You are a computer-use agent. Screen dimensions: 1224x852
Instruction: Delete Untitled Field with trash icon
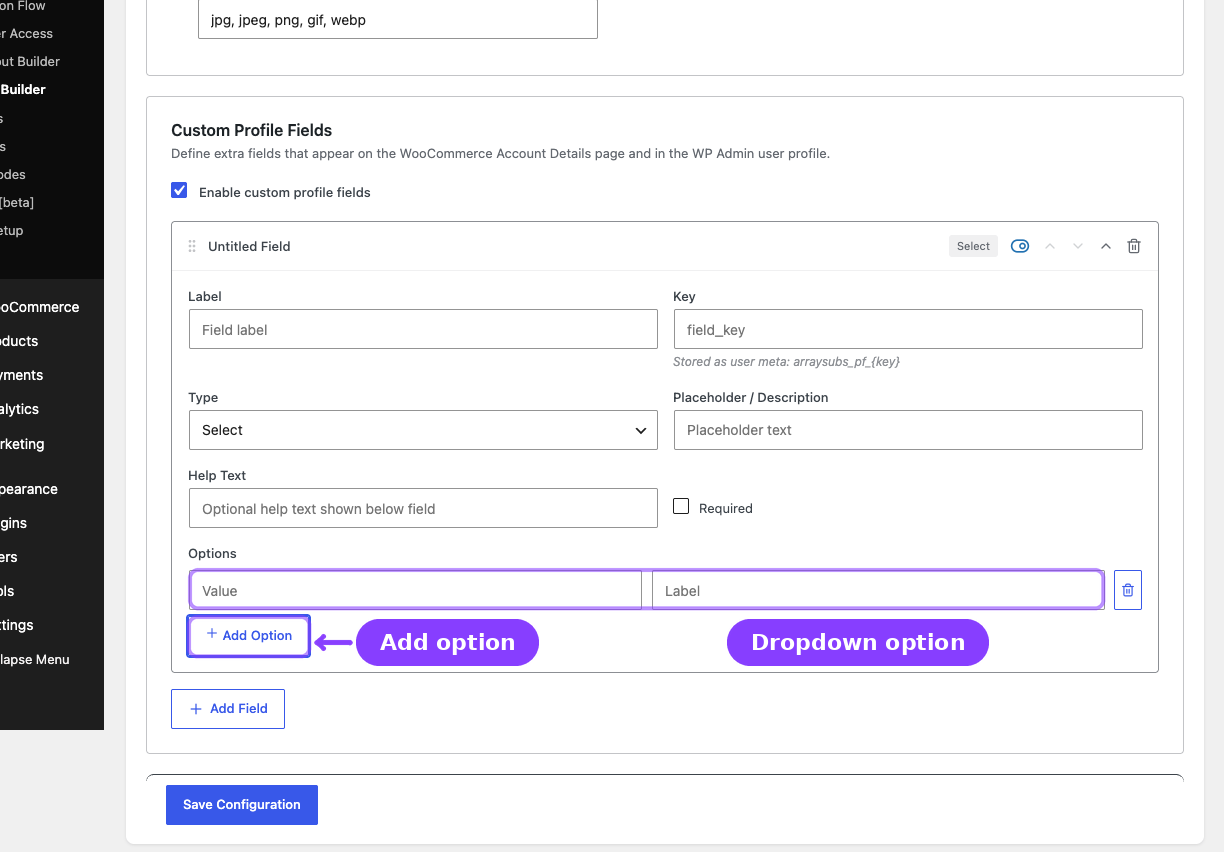1134,246
